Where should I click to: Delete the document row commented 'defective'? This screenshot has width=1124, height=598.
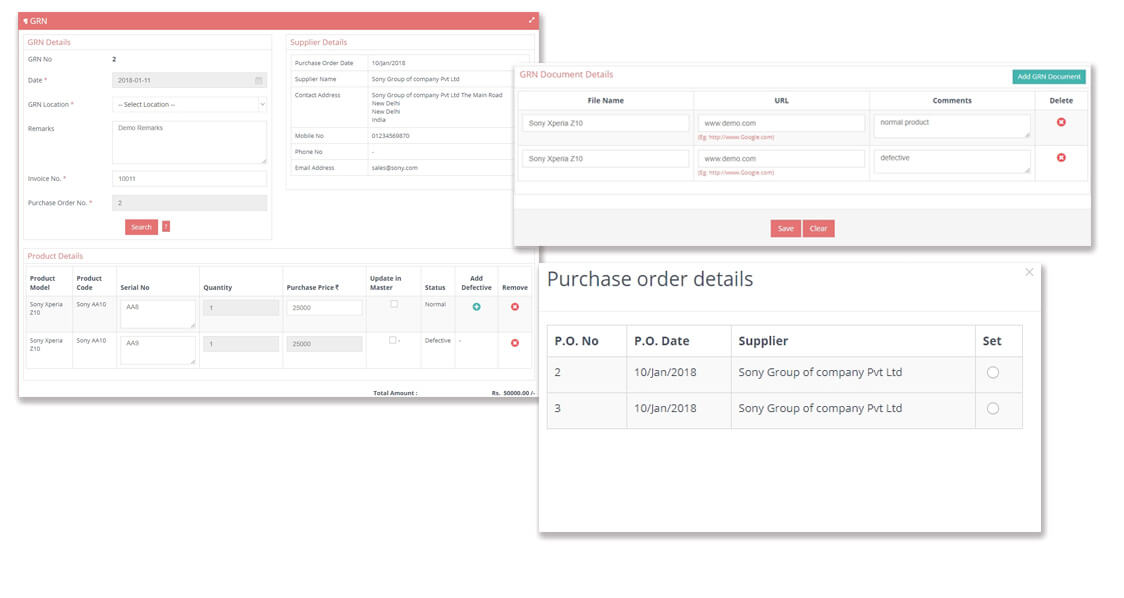click(x=1060, y=159)
